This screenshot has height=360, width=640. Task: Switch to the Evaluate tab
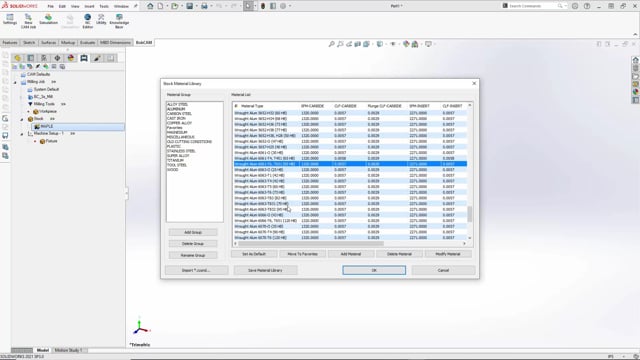click(x=87, y=42)
